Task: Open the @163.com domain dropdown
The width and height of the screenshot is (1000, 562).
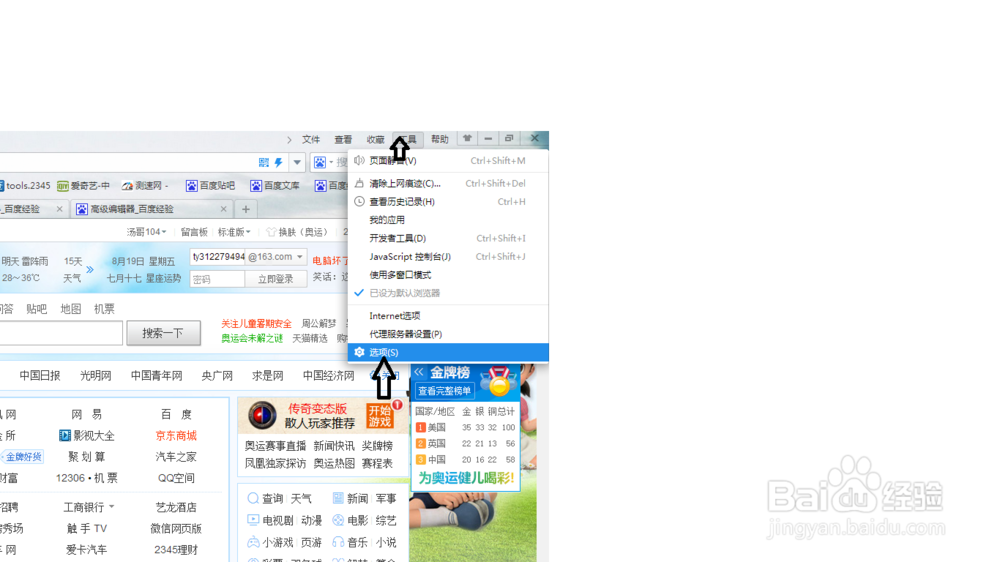Action: pyautogui.click(x=276, y=256)
